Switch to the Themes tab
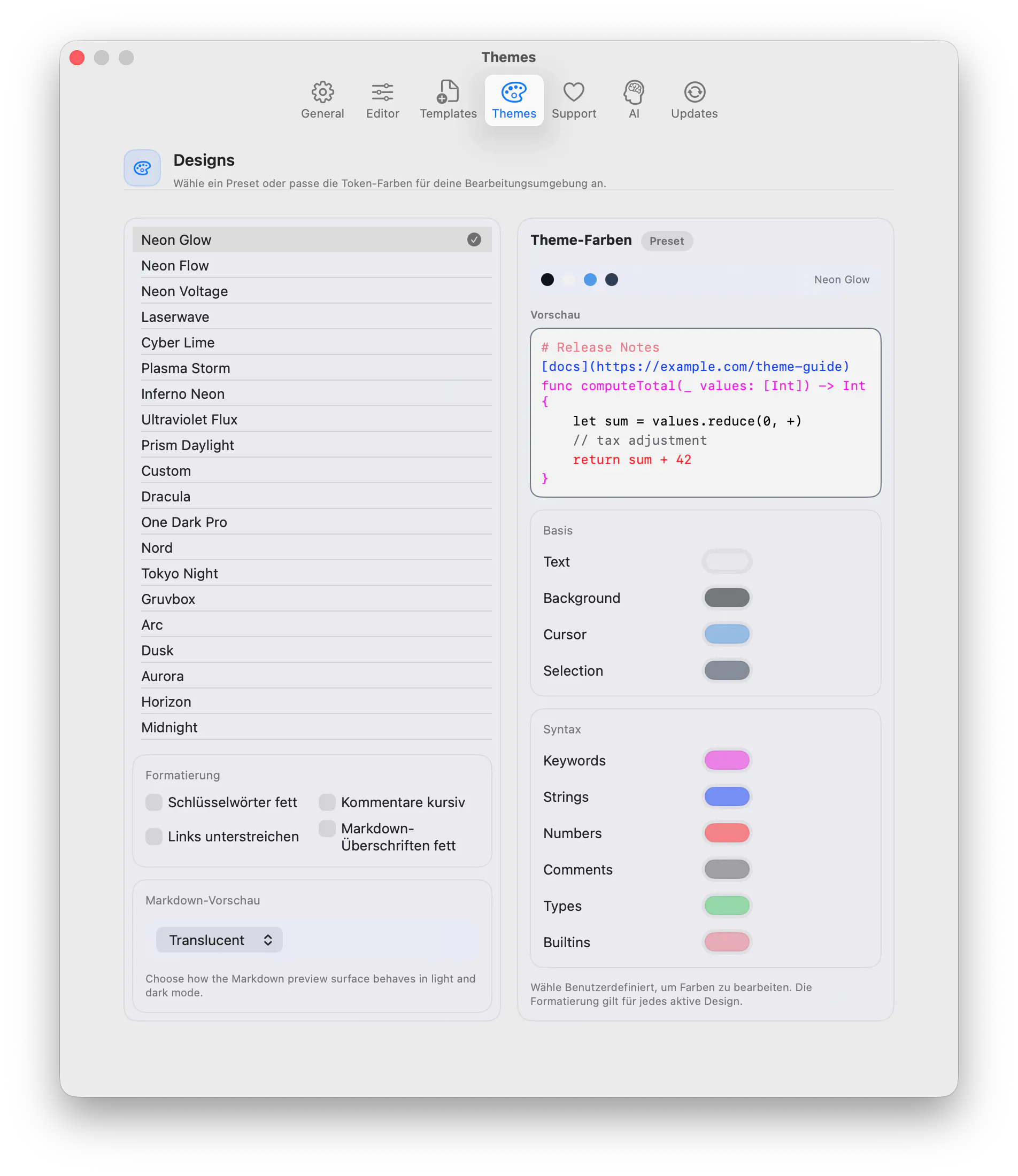This screenshot has height=1176, width=1018. point(514,100)
